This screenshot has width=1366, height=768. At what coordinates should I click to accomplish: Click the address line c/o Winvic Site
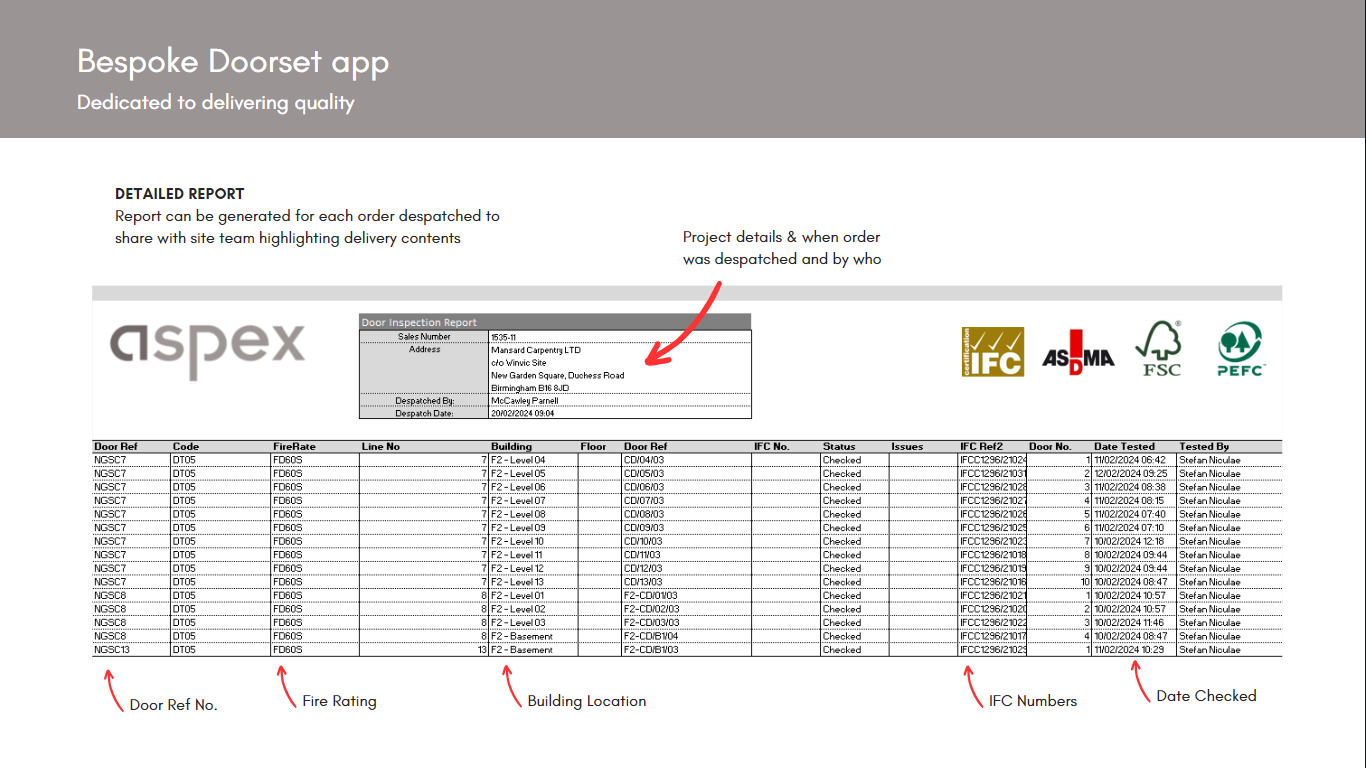tap(519, 363)
